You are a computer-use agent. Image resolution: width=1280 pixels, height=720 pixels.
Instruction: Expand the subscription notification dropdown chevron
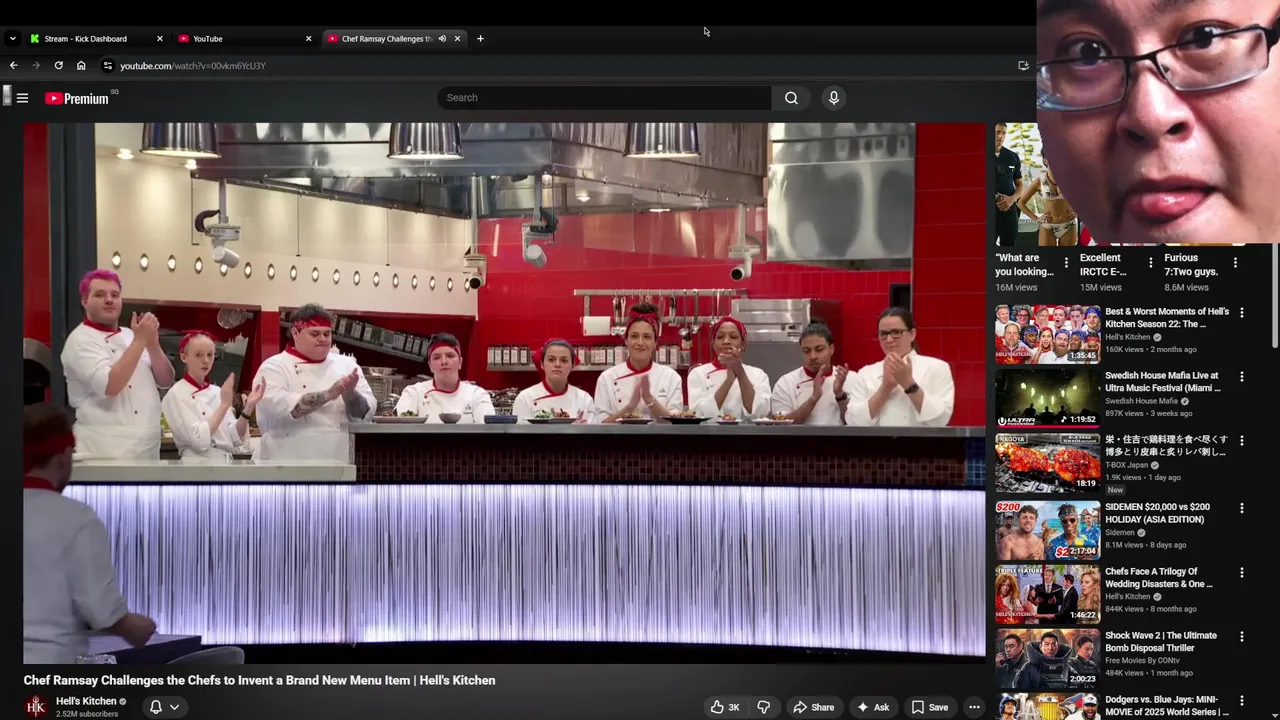tap(174, 707)
